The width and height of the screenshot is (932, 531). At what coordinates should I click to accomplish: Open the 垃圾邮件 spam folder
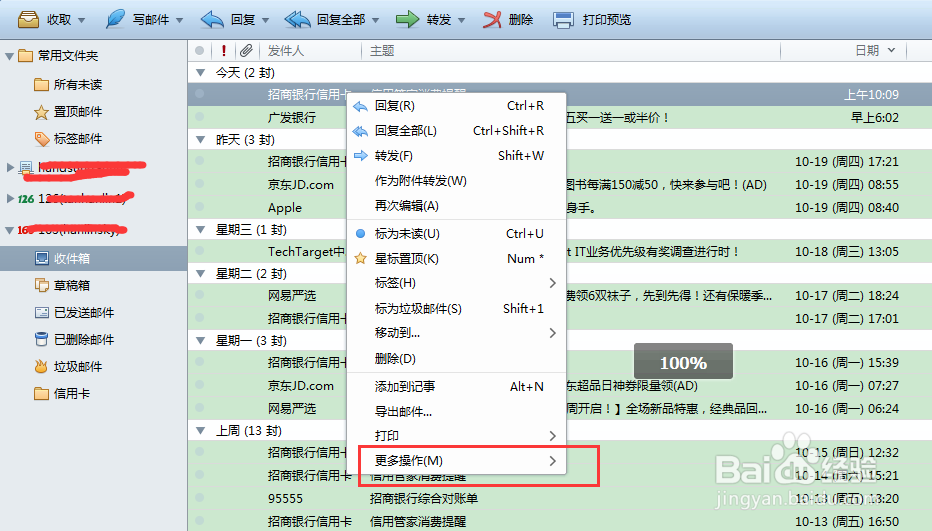point(68,366)
